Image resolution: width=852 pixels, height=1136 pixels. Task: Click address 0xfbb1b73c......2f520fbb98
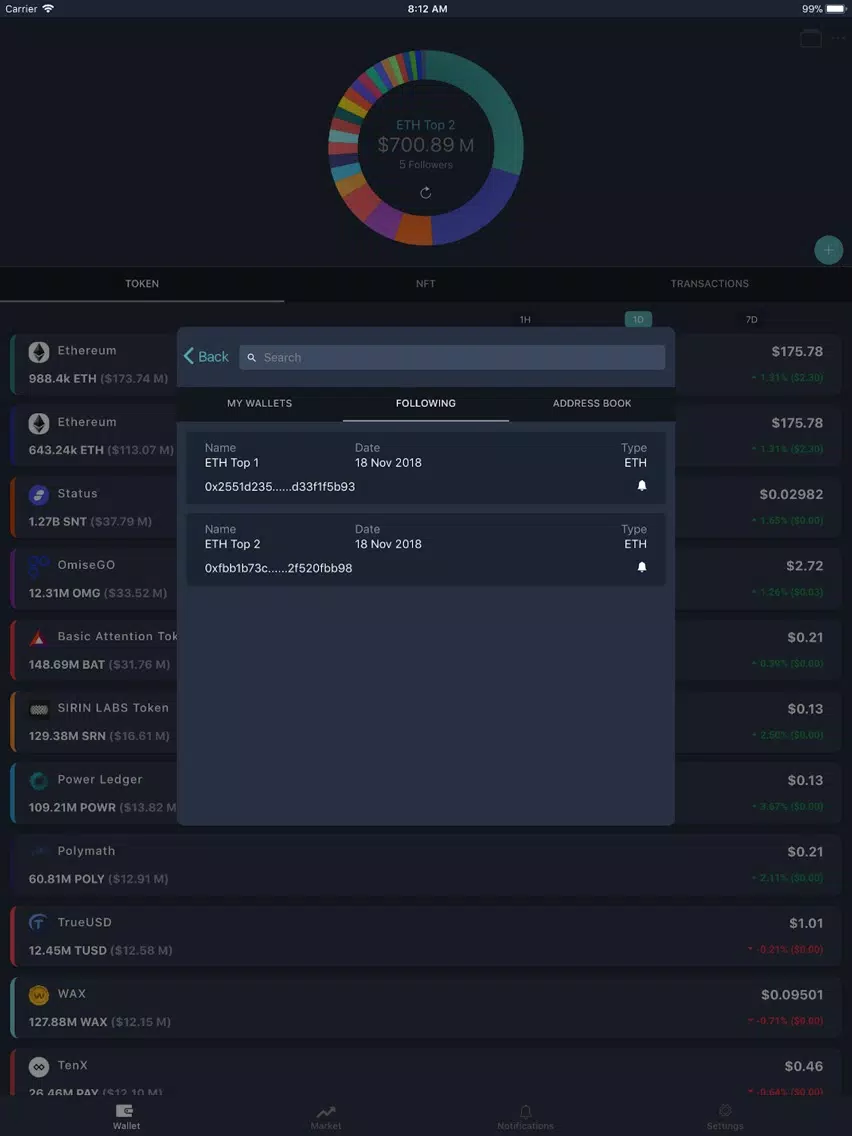point(278,568)
